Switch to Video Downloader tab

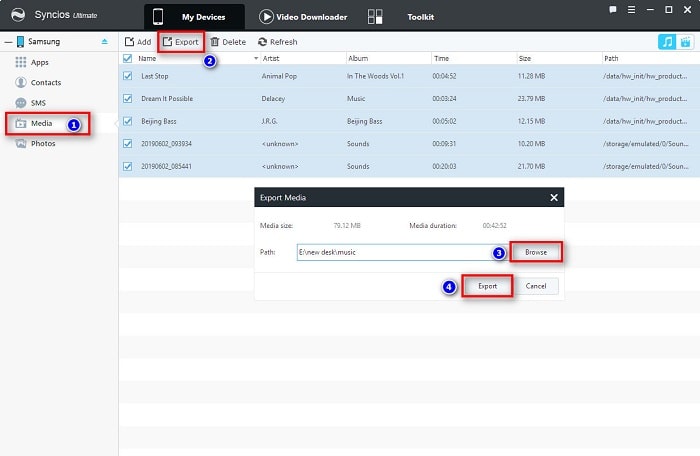[303, 17]
